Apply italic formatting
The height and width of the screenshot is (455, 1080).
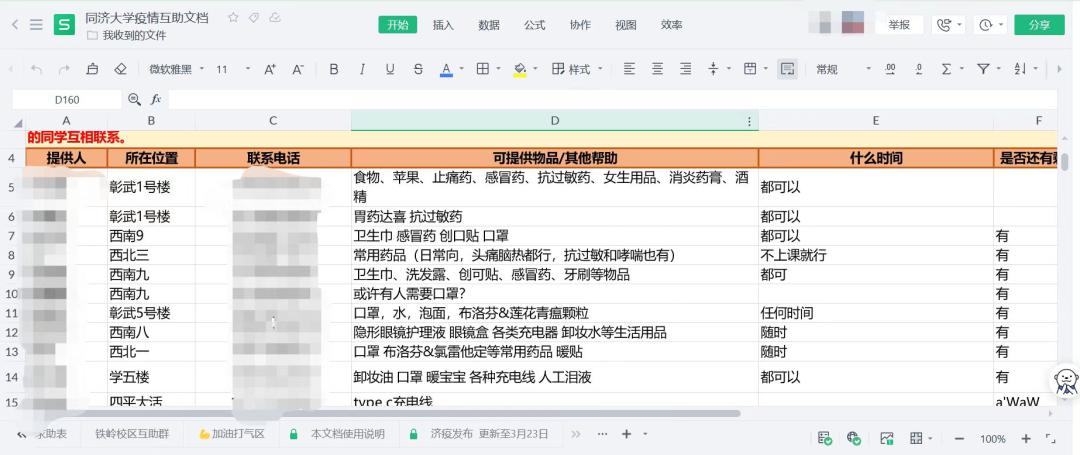click(362, 69)
